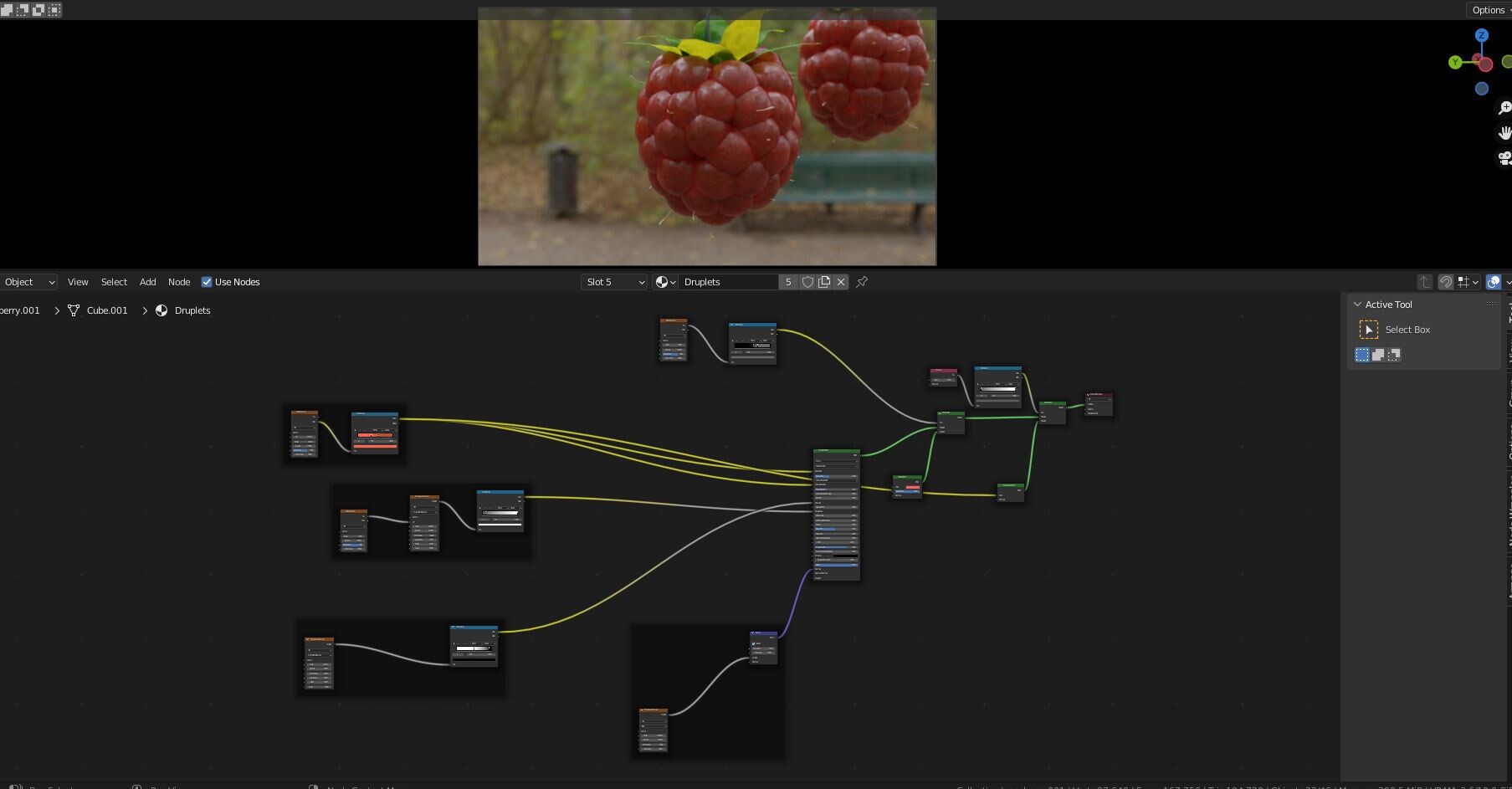Open the Slot 5 dropdown
The height and width of the screenshot is (789, 1512).
(x=613, y=282)
